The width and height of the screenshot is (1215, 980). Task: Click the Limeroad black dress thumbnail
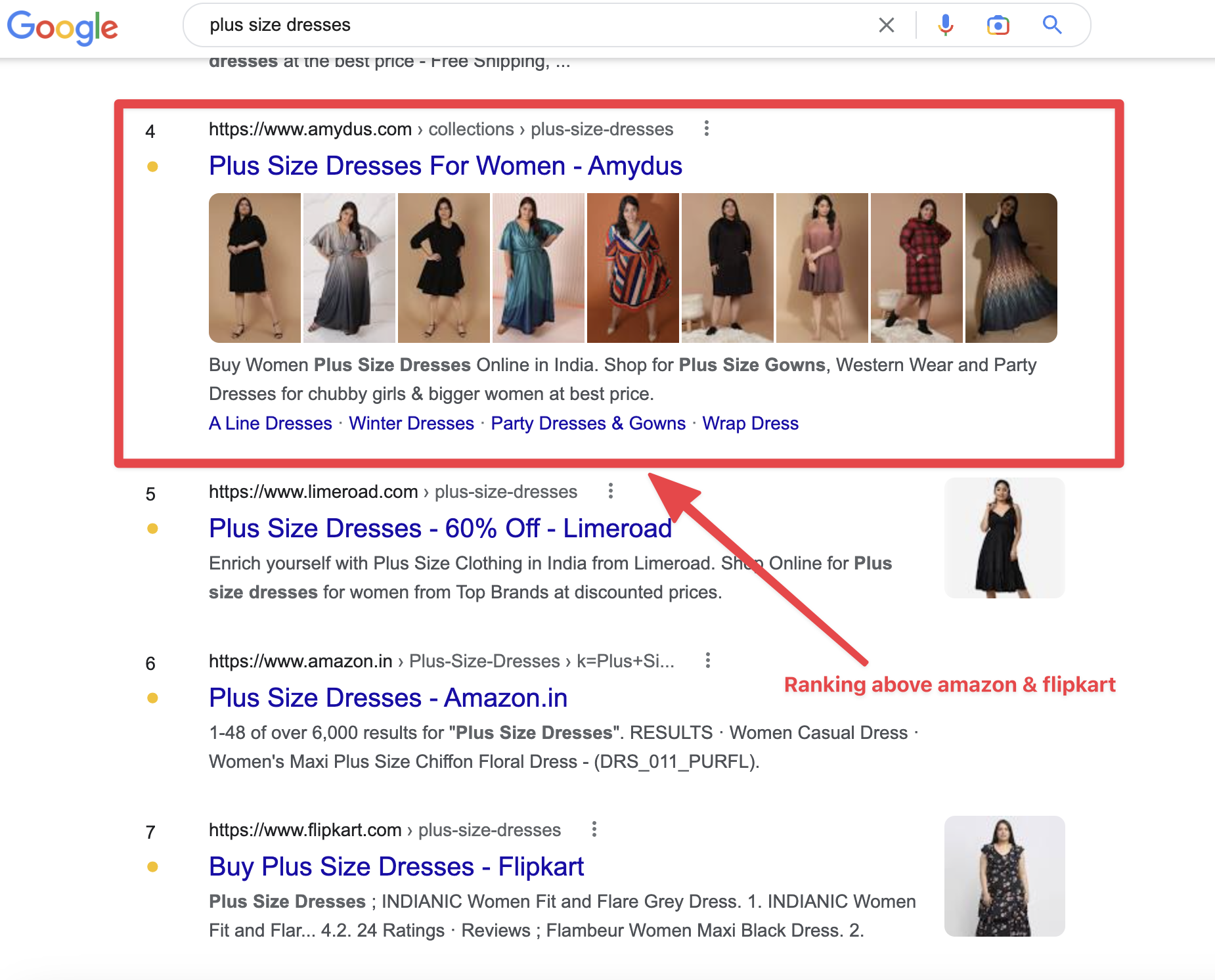[1004, 538]
